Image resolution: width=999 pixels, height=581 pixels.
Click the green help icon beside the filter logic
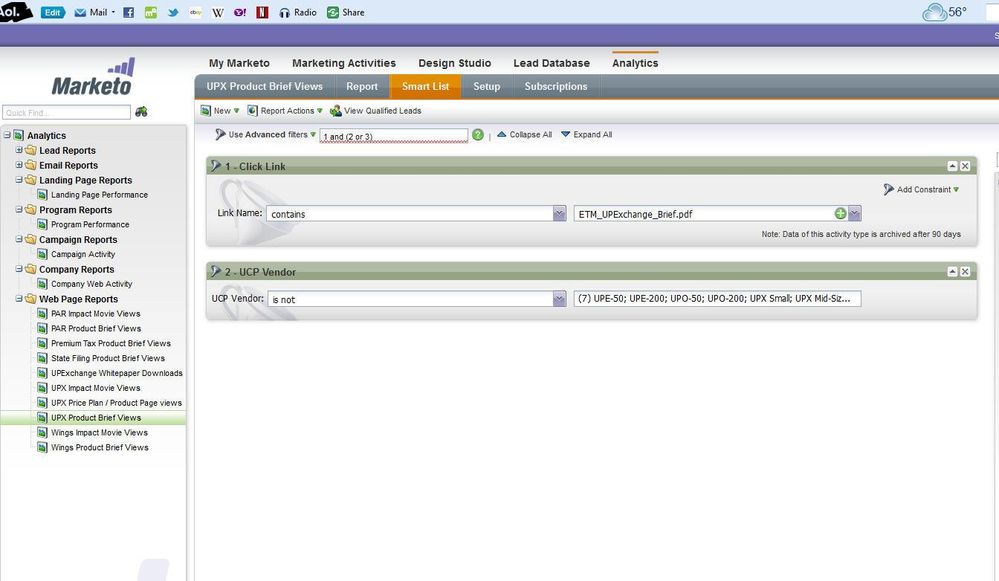478,134
